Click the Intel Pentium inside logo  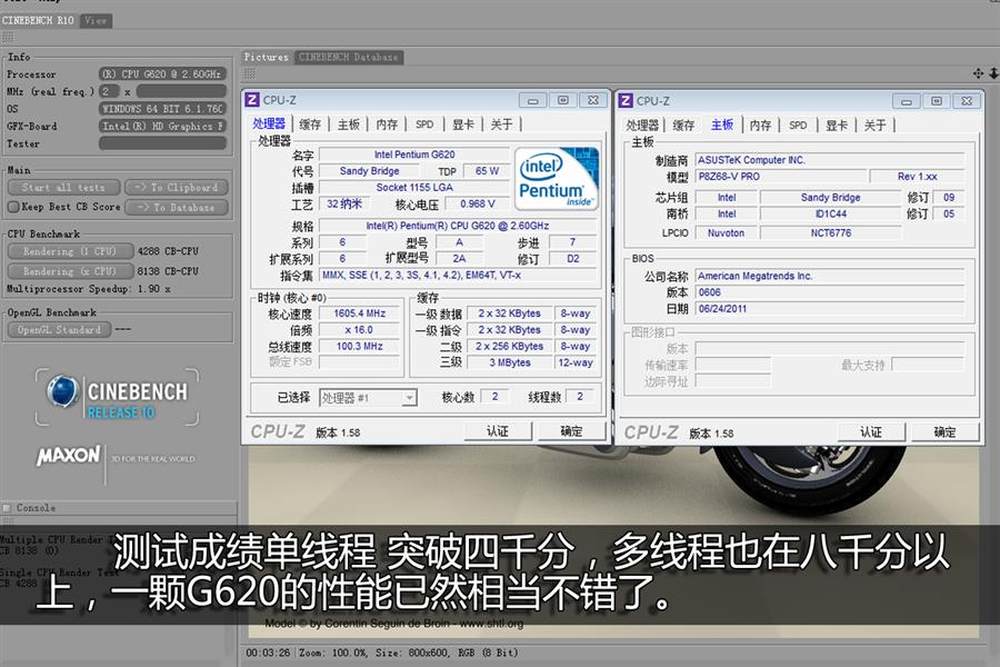tap(556, 178)
